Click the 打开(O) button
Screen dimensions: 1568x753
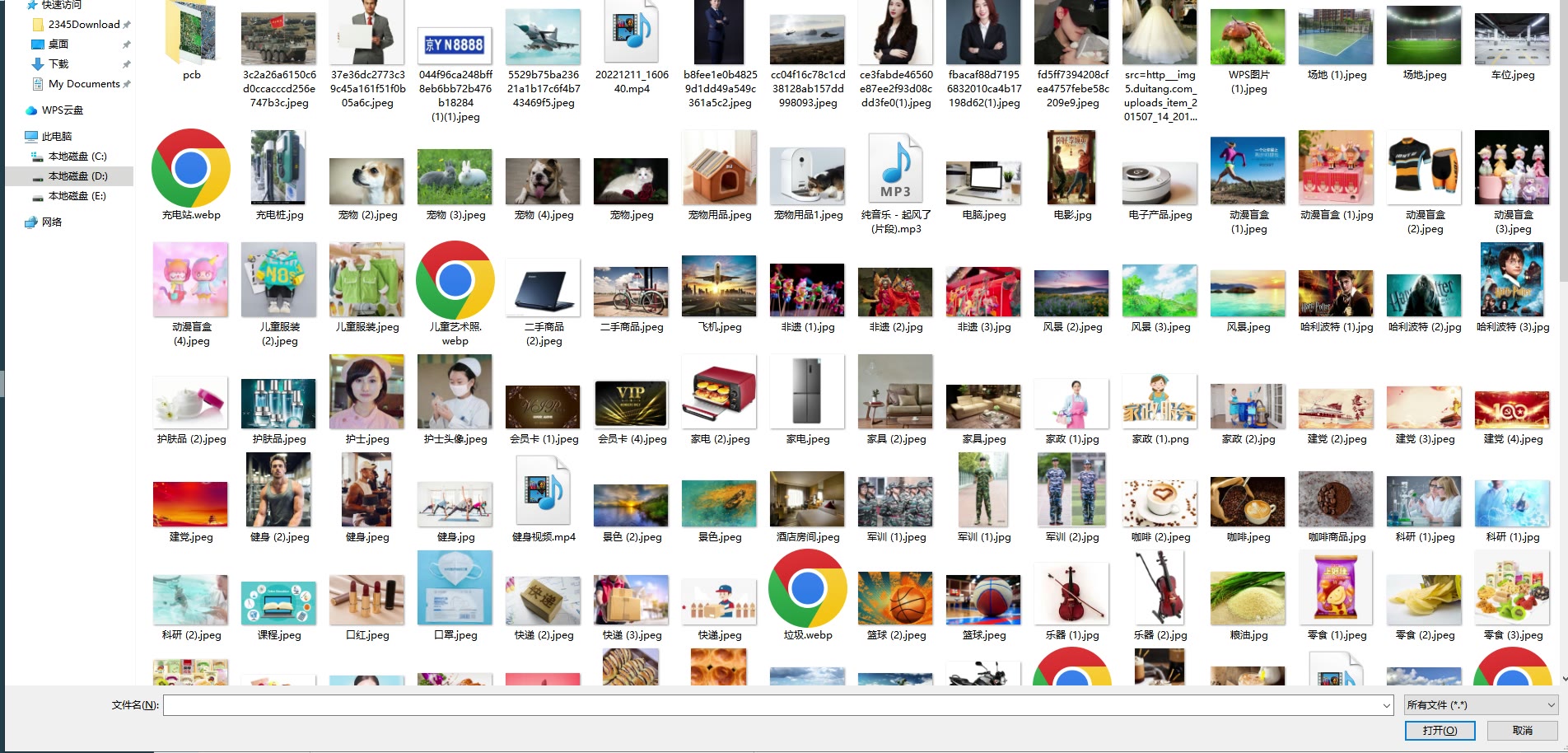pos(1440,731)
